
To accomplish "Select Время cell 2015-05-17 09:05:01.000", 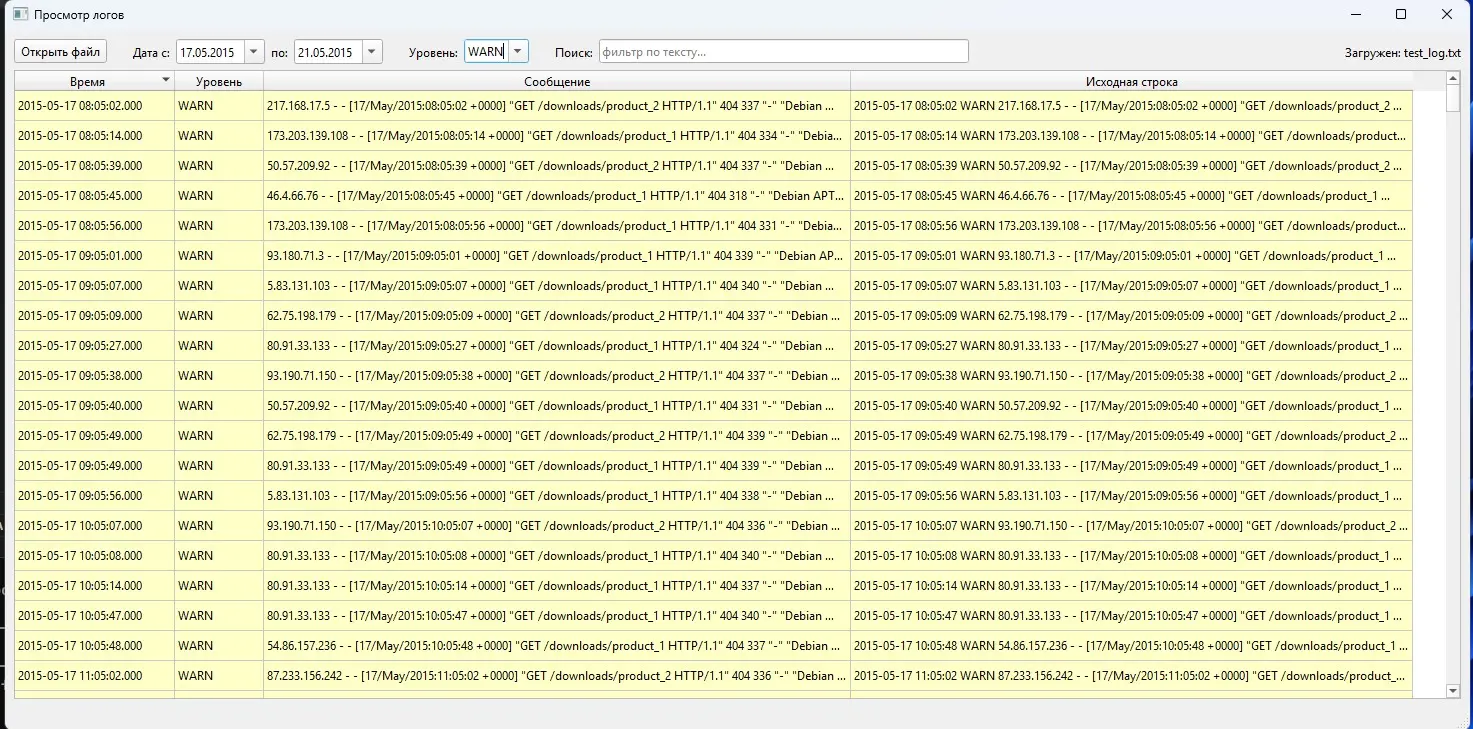I will [94, 256].
